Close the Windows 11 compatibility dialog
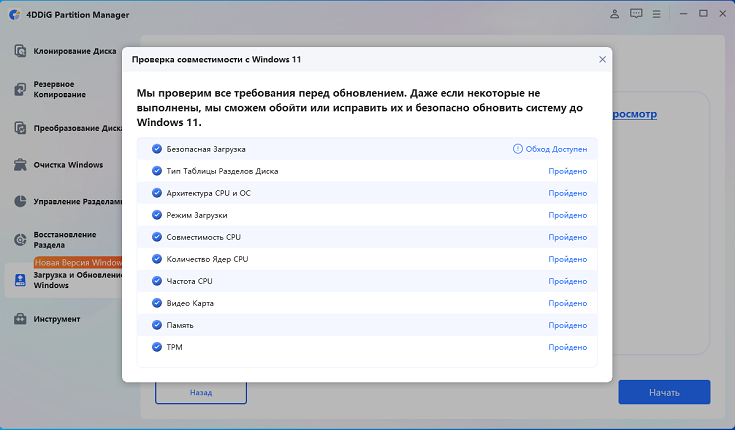735x430 pixels. point(602,60)
